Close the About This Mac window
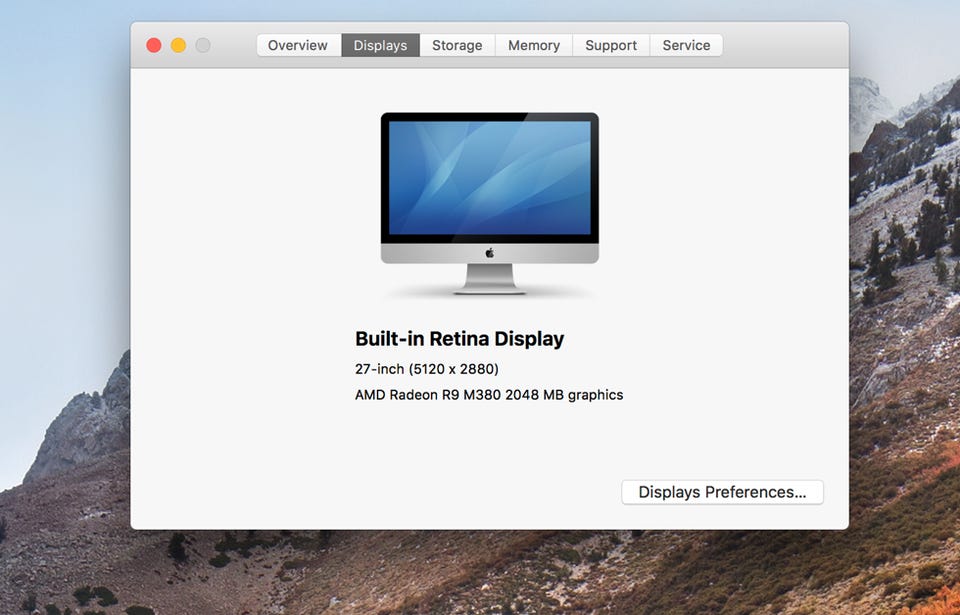 tap(154, 45)
